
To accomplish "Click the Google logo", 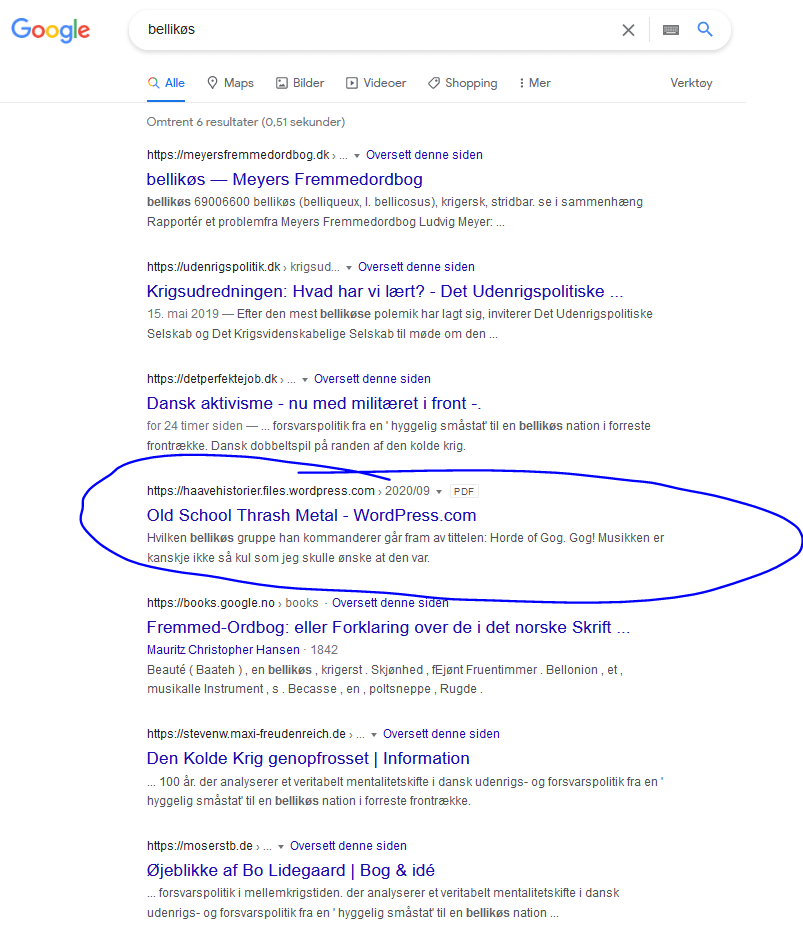I will [x=51, y=30].
